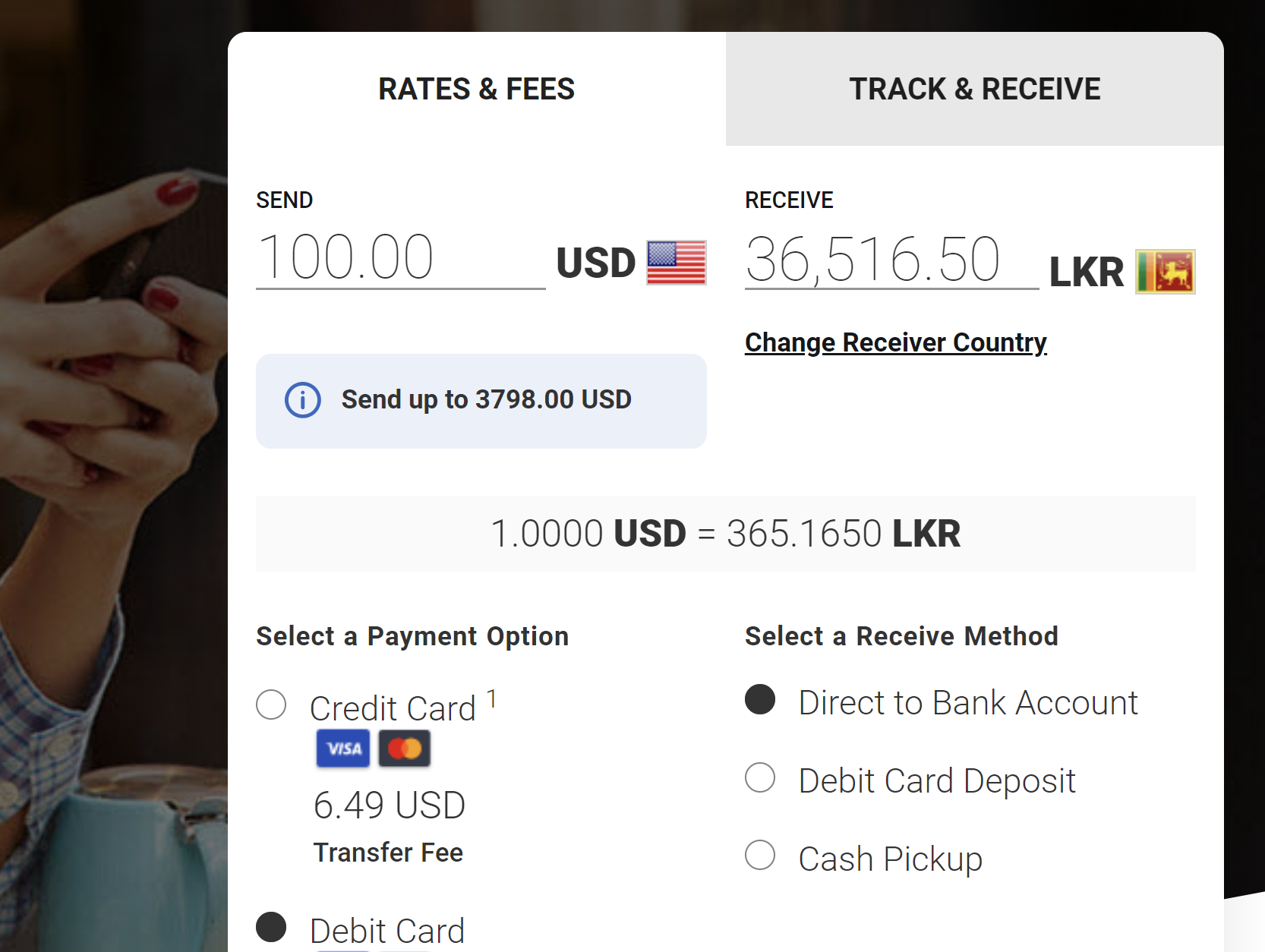The width and height of the screenshot is (1265, 952).
Task: Open the Rates & Fees tab
Action: 477,89
